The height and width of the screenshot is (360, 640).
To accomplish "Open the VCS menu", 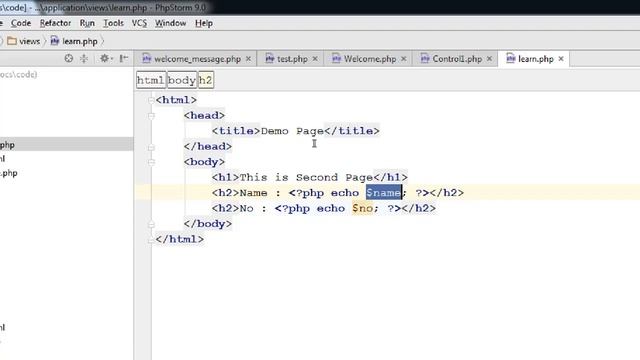I will 139,23.
